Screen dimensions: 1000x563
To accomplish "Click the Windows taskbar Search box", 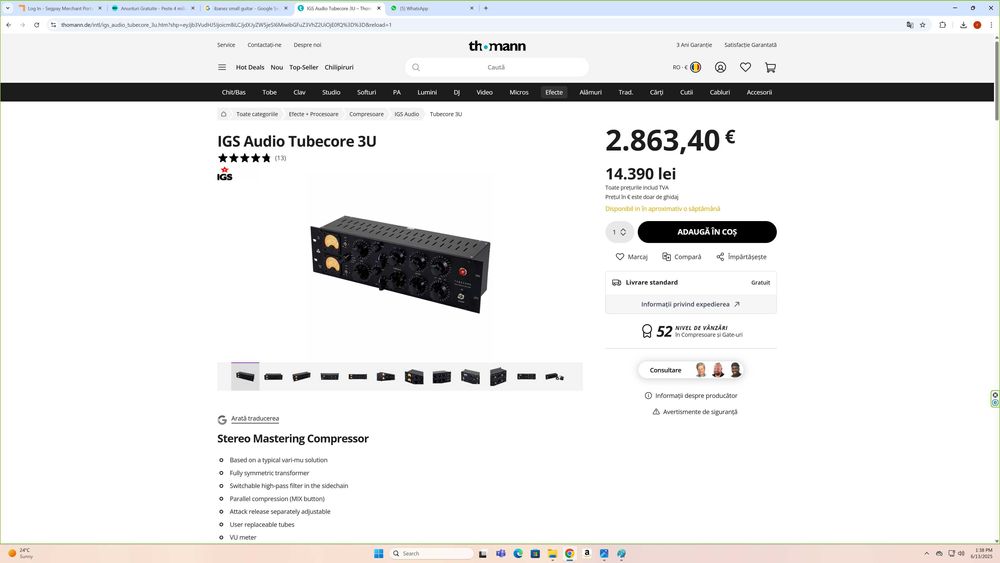I will [x=432, y=553].
